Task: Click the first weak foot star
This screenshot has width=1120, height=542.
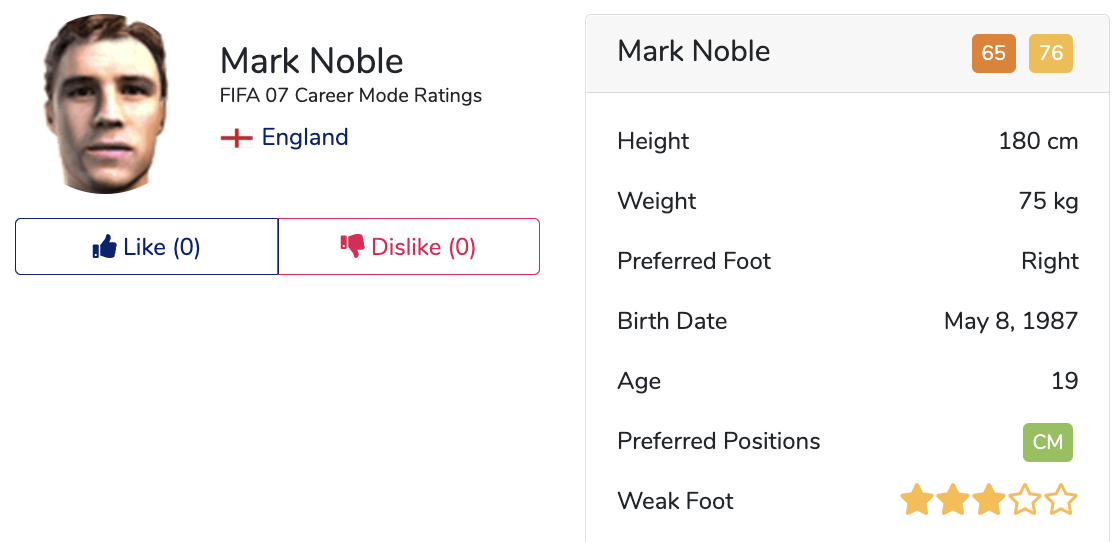Action: pos(916,500)
